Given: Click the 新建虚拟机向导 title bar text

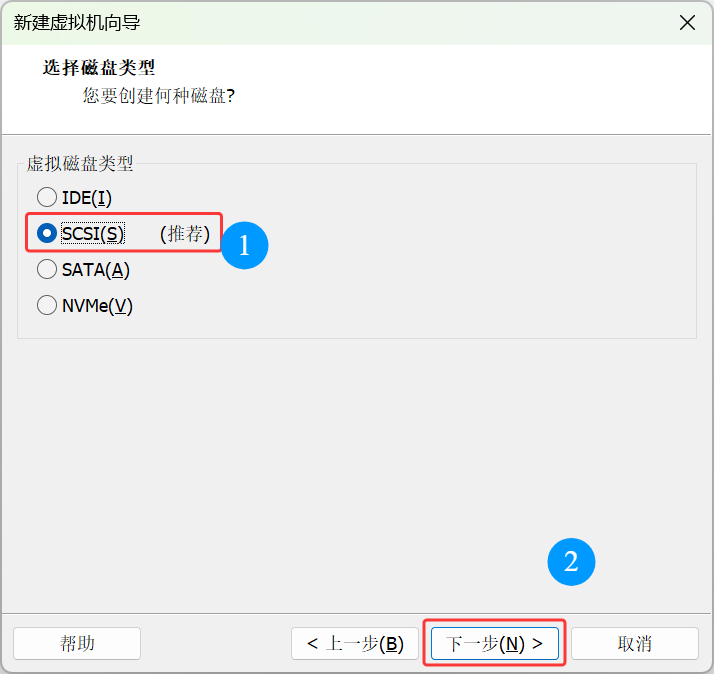Looking at the screenshot, I should point(77,23).
